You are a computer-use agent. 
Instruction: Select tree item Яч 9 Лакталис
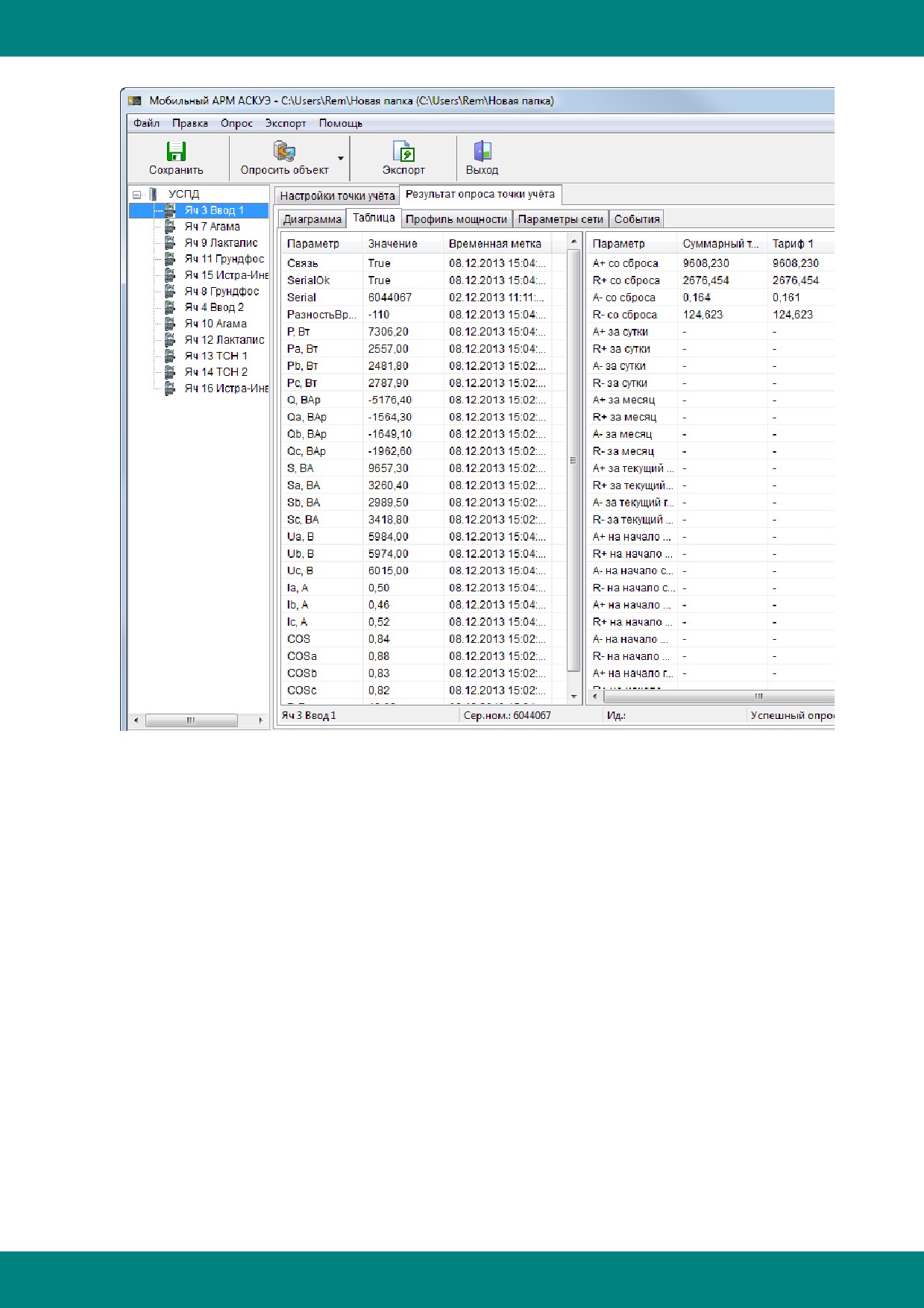(221, 243)
